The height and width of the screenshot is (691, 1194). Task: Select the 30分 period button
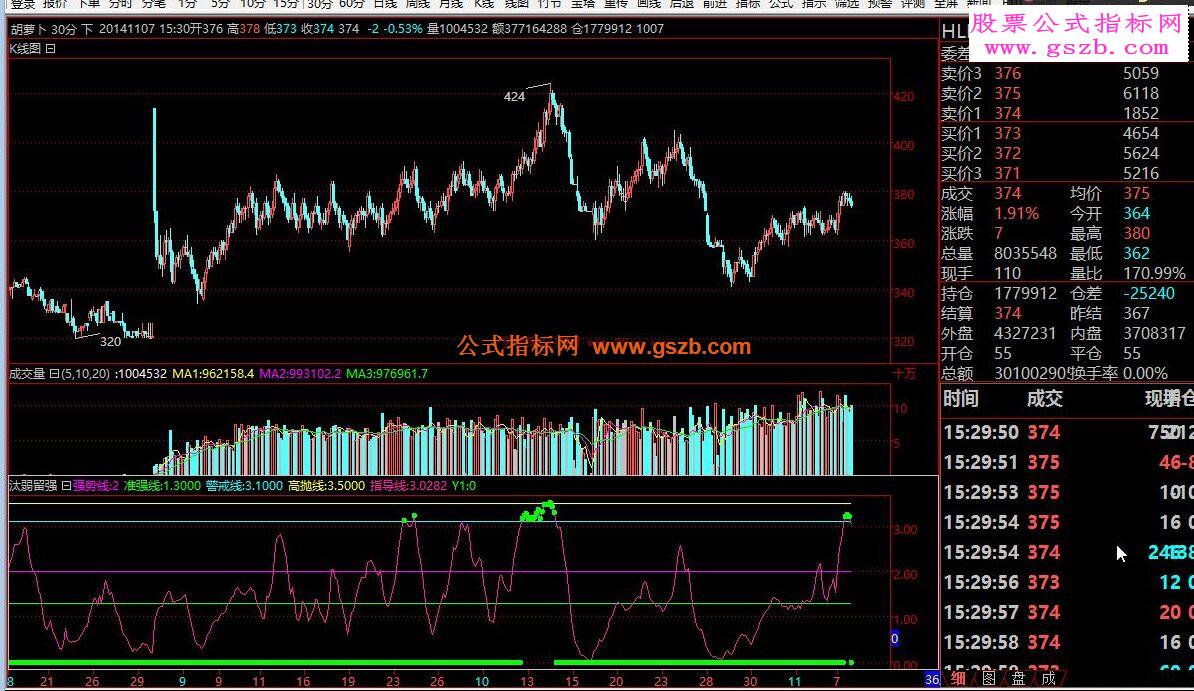(x=320, y=4)
